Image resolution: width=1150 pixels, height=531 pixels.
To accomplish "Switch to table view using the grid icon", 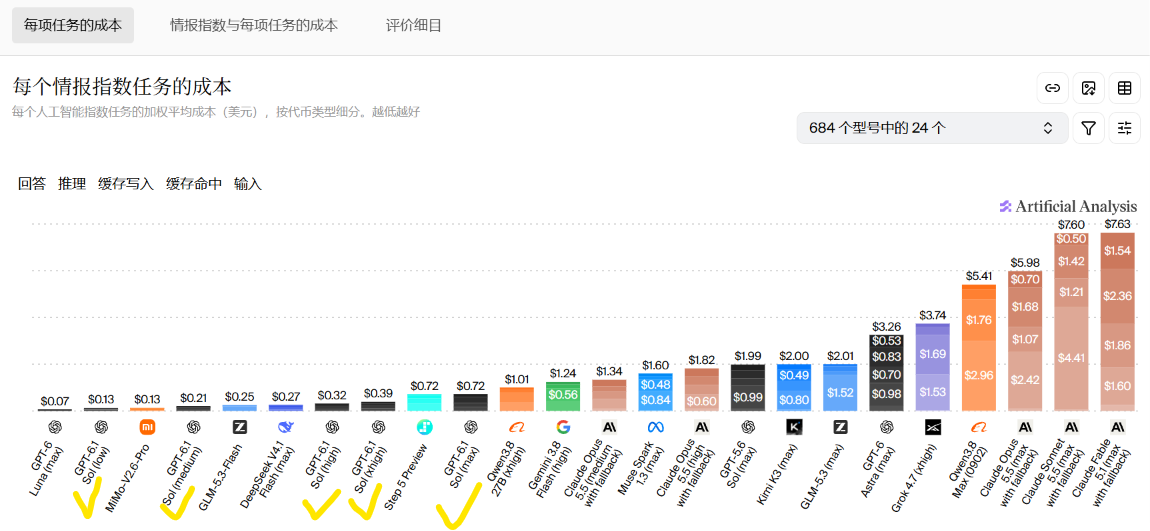I will coord(1124,88).
